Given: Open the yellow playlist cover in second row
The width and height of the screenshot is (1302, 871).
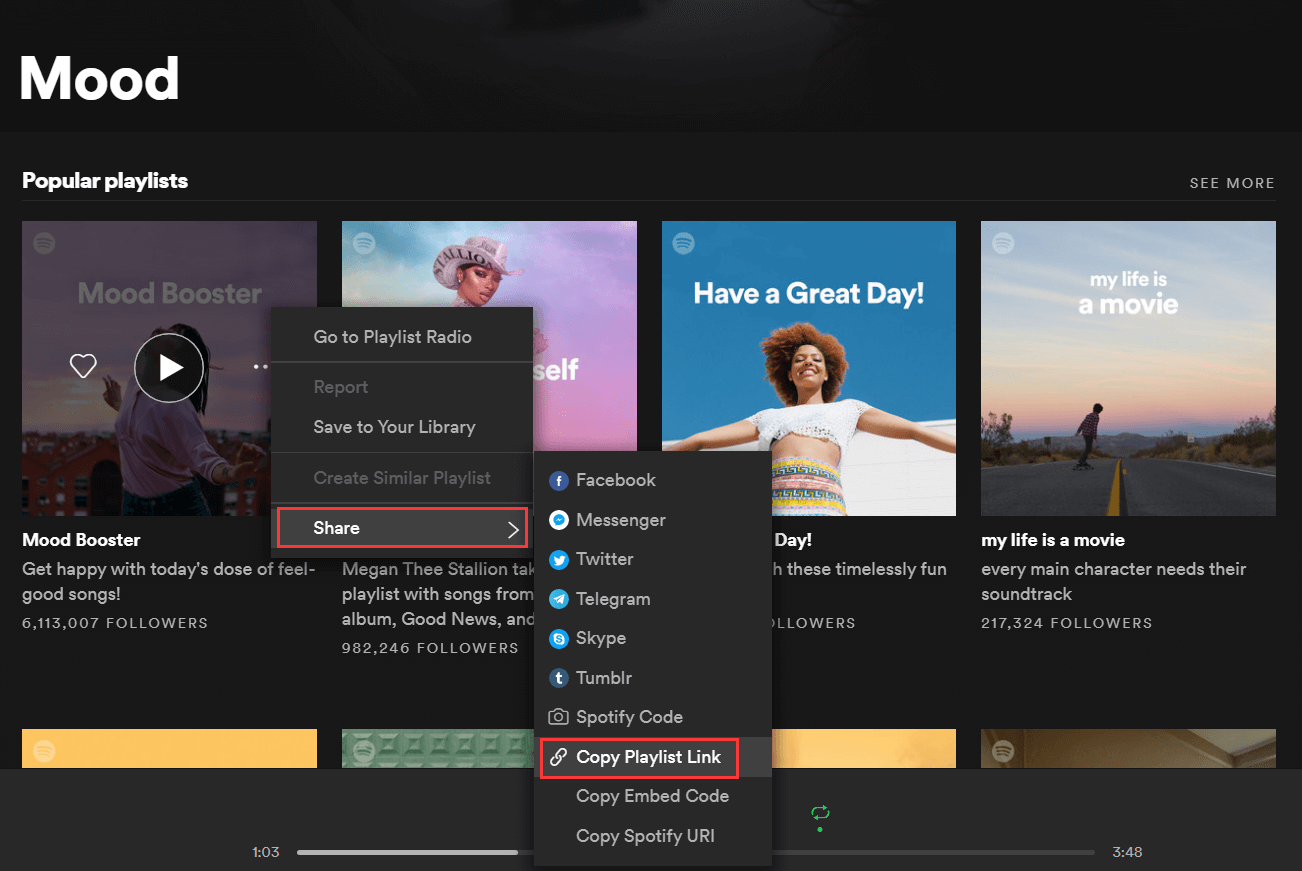Looking at the screenshot, I should coord(169,748).
